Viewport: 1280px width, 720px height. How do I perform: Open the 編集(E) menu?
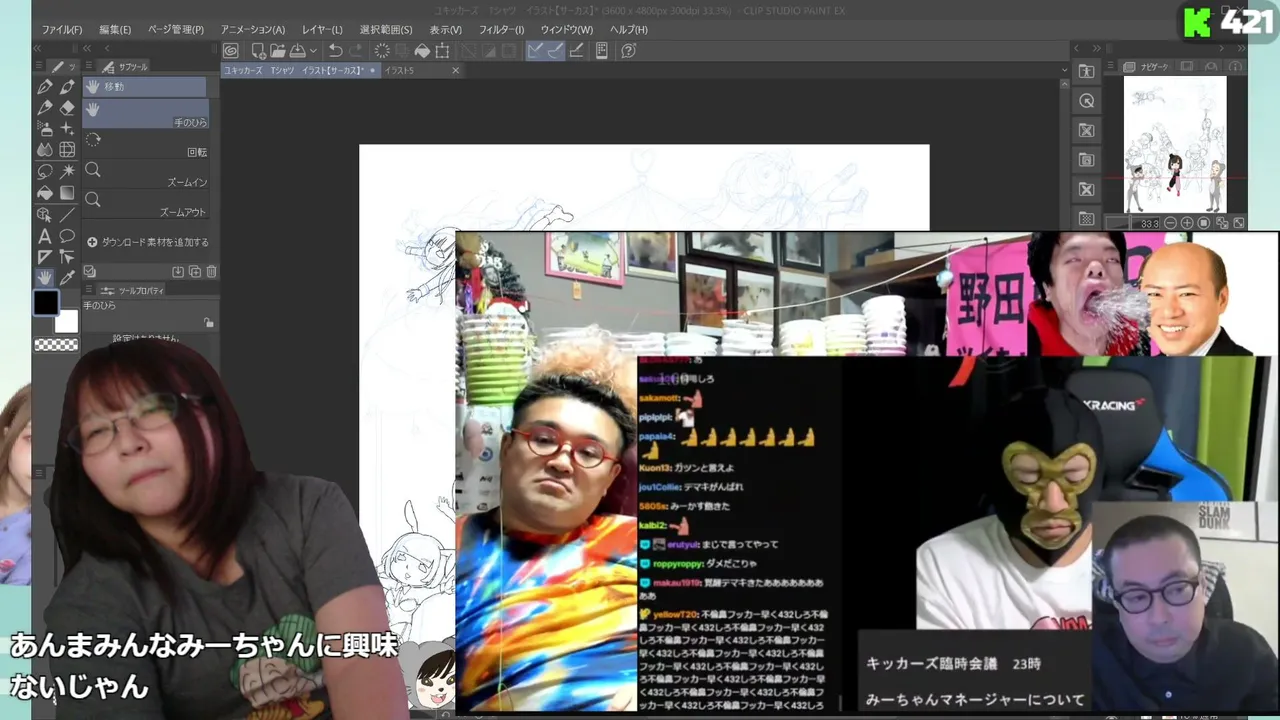(115, 30)
